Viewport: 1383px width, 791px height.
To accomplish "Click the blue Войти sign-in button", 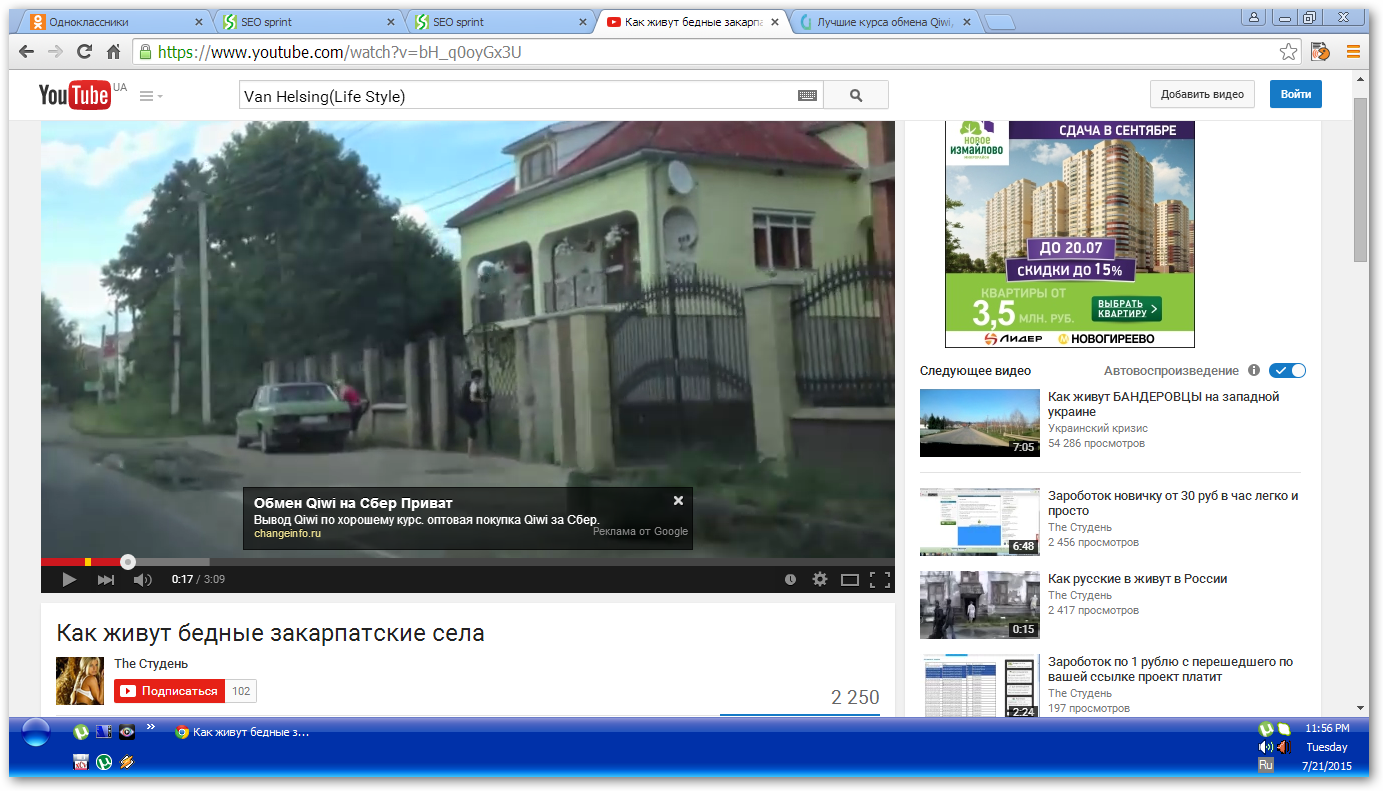I will pyautogui.click(x=1296, y=95).
